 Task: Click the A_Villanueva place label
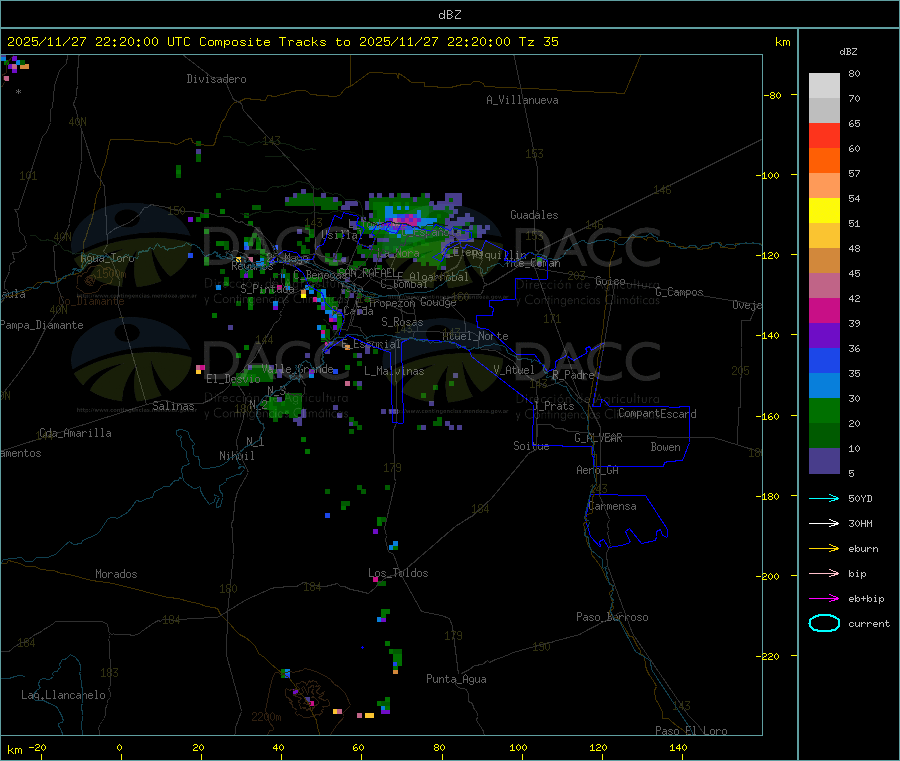522,100
